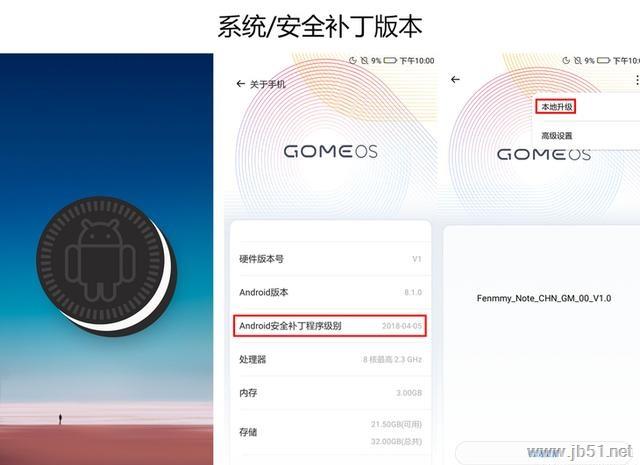Open Android安全补丁程序级别 row
Screen dimensions: 640x465
pos(330,326)
